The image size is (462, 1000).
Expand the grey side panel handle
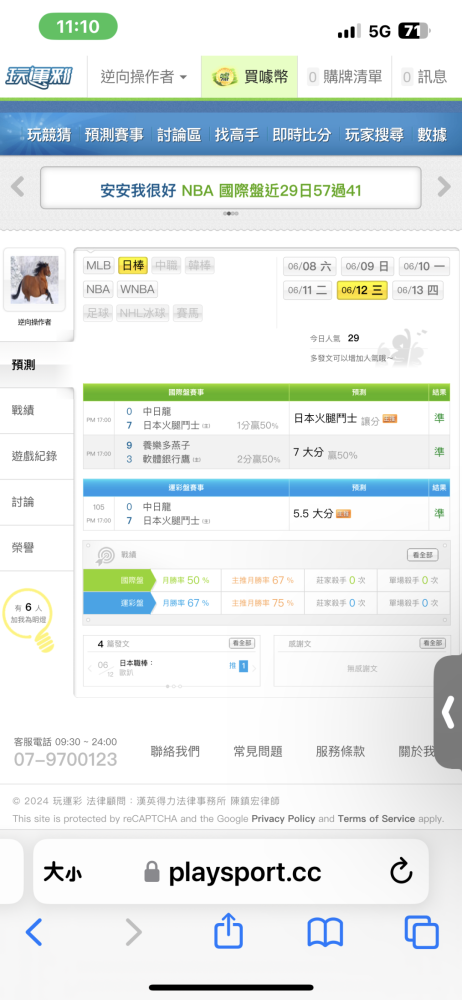pos(449,712)
